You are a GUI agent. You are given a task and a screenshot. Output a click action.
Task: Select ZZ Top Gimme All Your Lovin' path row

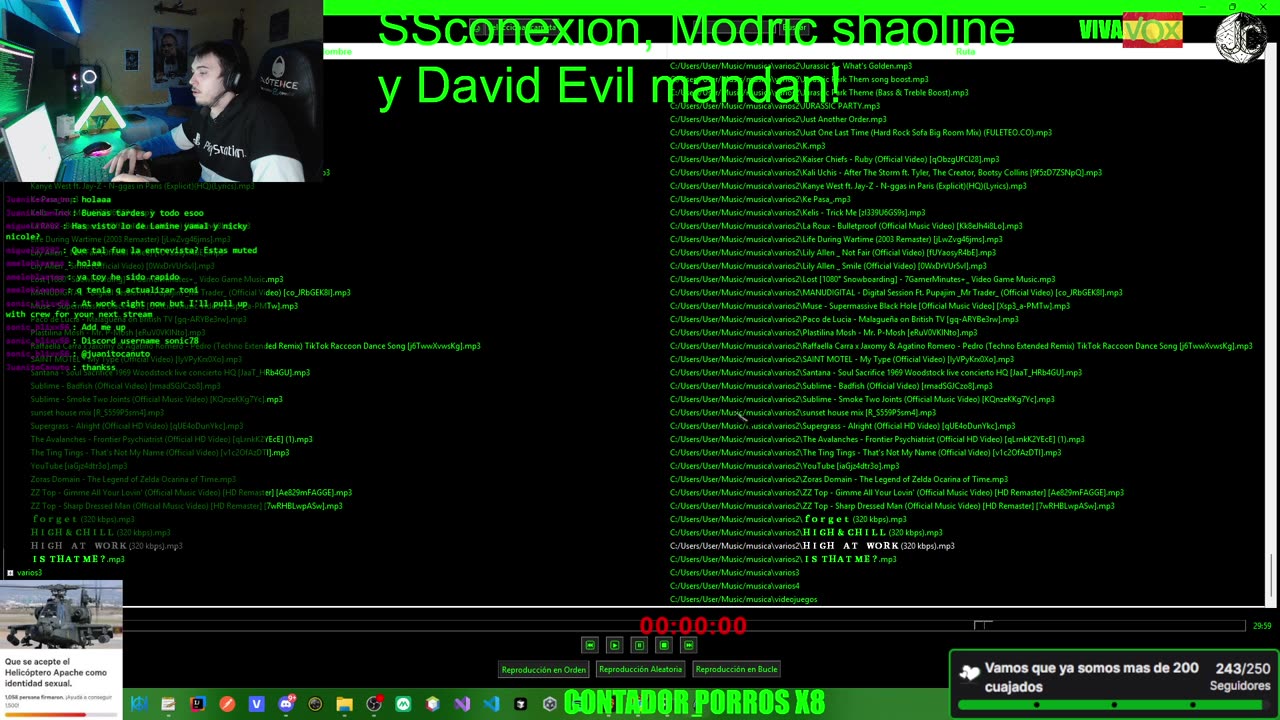click(896, 492)
